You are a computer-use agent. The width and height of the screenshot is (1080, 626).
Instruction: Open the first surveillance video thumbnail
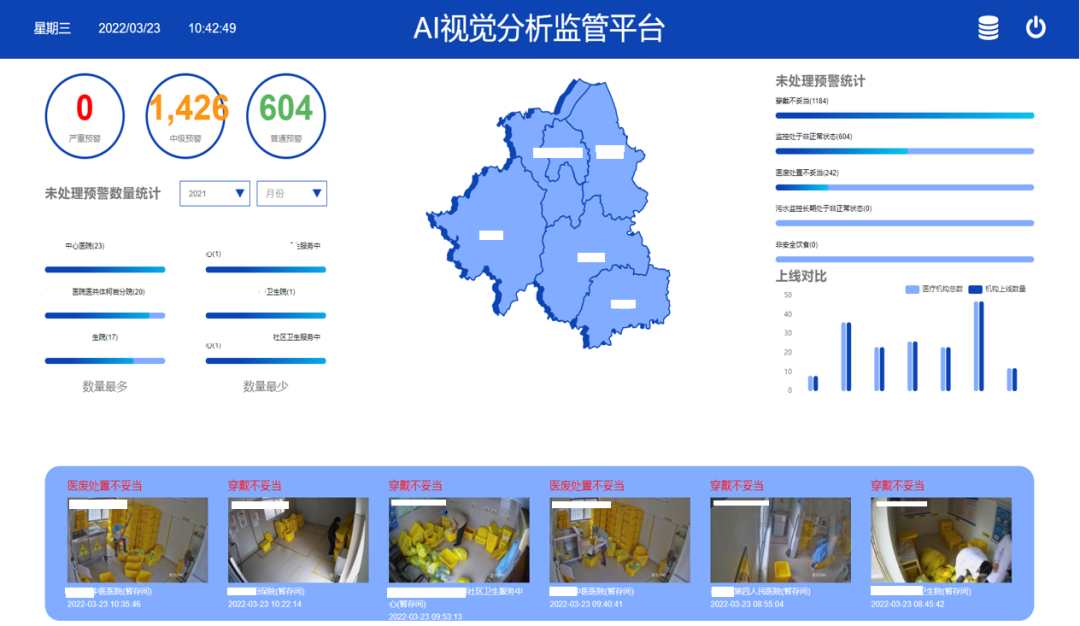point(137,540)
